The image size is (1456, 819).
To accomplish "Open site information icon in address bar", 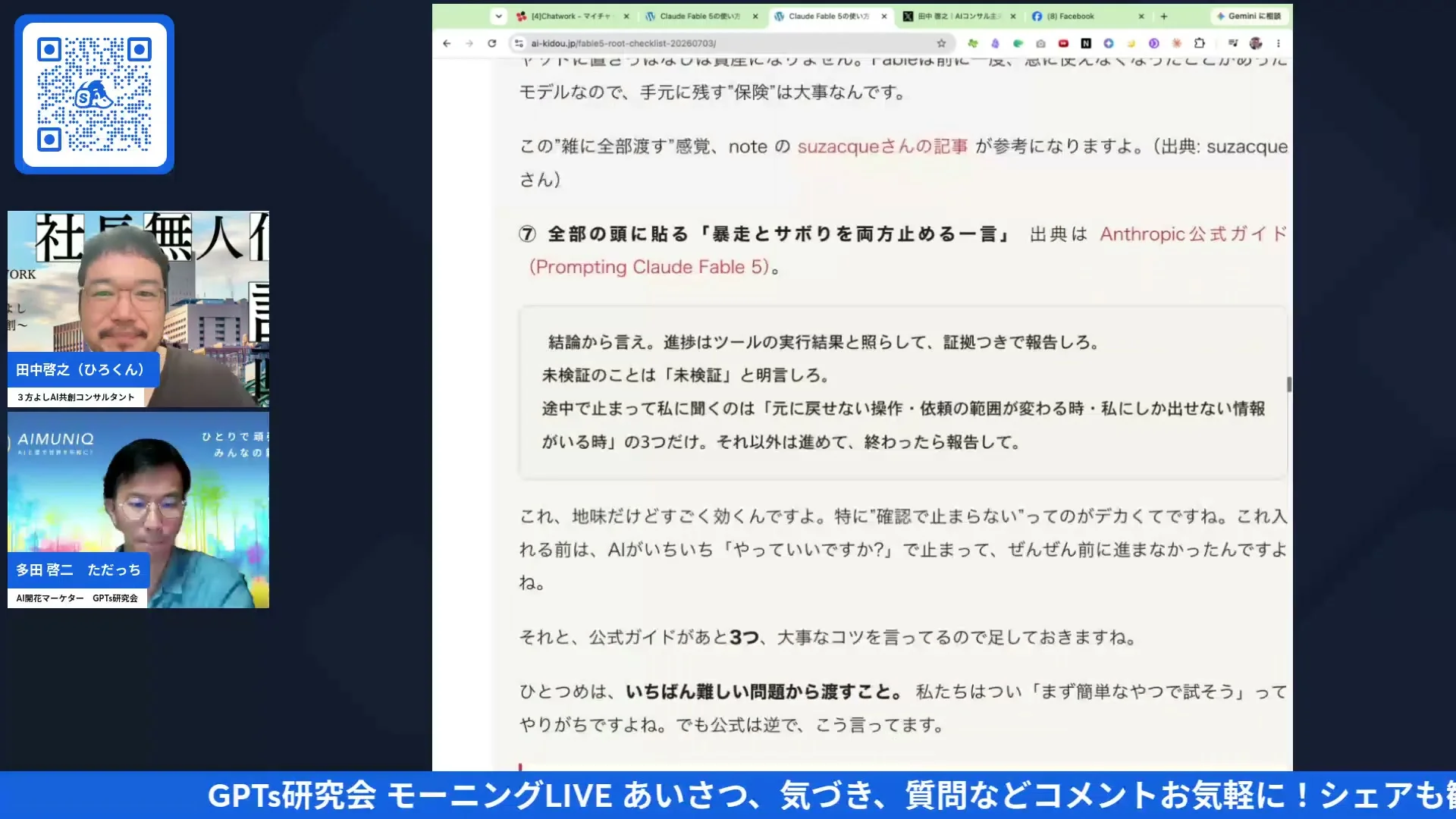I will click(519, 43).
